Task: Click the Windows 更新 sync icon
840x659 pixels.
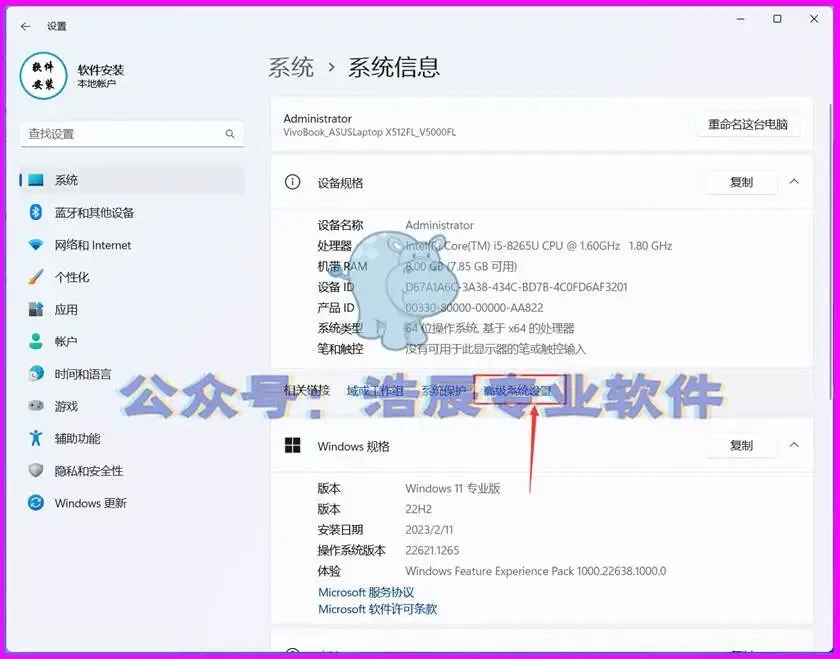Action: pos(36,503)
